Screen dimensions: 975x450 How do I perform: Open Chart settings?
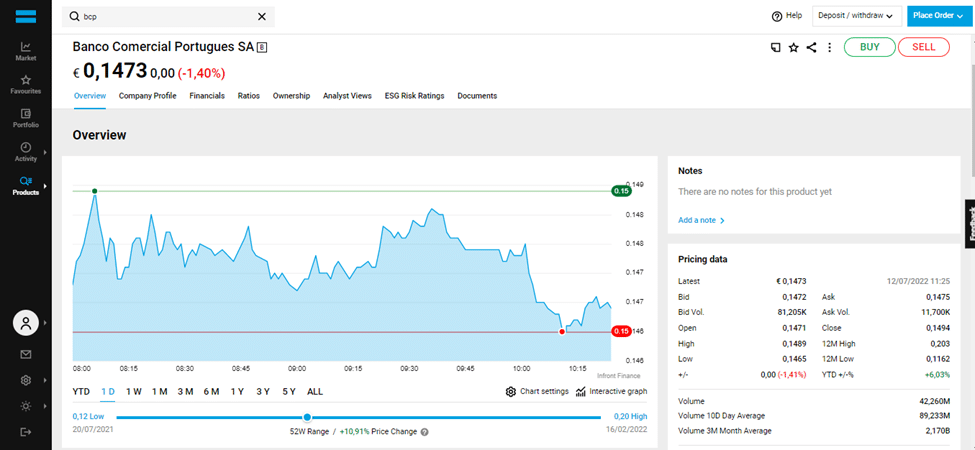click(x=537, y=392)
